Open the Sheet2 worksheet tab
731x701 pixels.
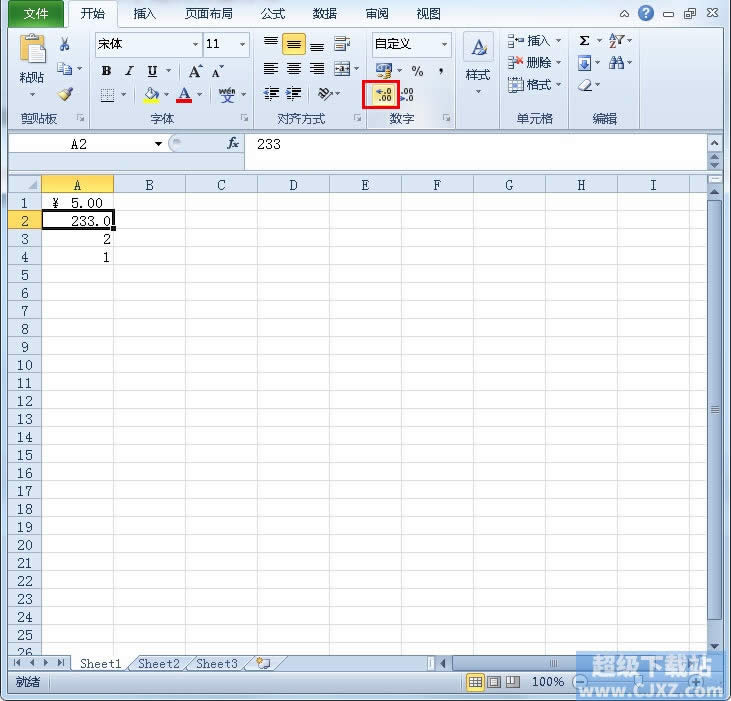point(159,663)
